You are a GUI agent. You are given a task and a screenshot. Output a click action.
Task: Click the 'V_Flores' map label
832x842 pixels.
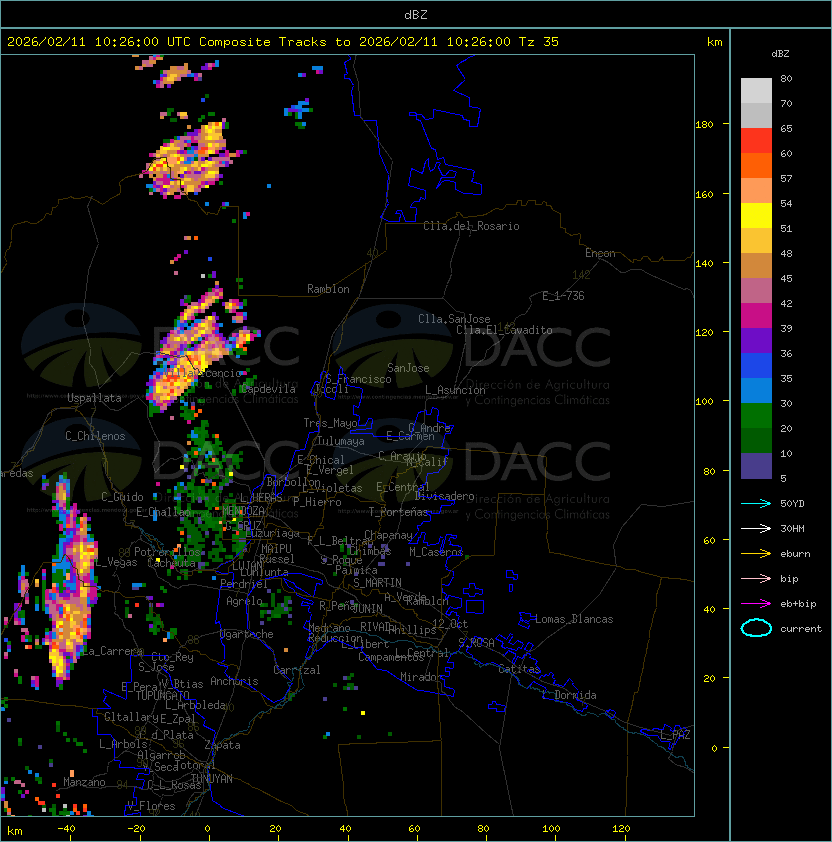click(x=151, y=806)
